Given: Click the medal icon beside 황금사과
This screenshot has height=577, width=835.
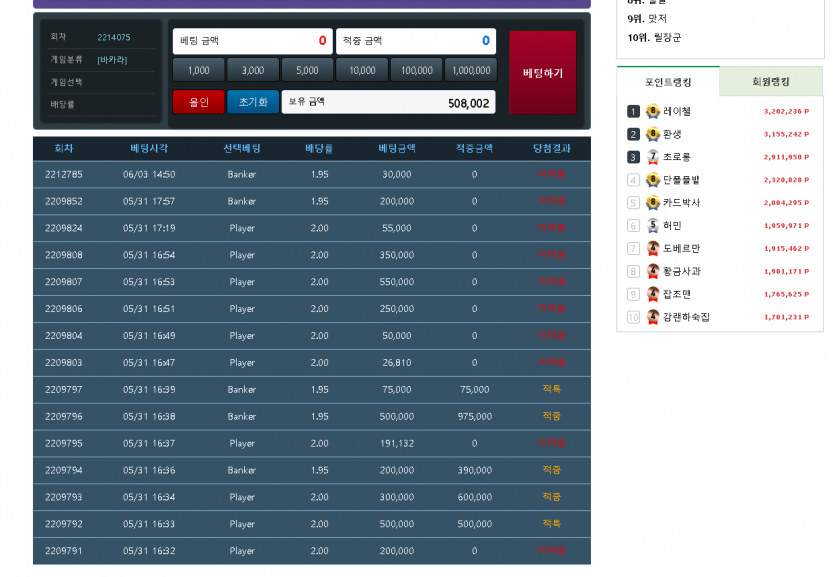Looking at the screenshot, I should 653,272.
